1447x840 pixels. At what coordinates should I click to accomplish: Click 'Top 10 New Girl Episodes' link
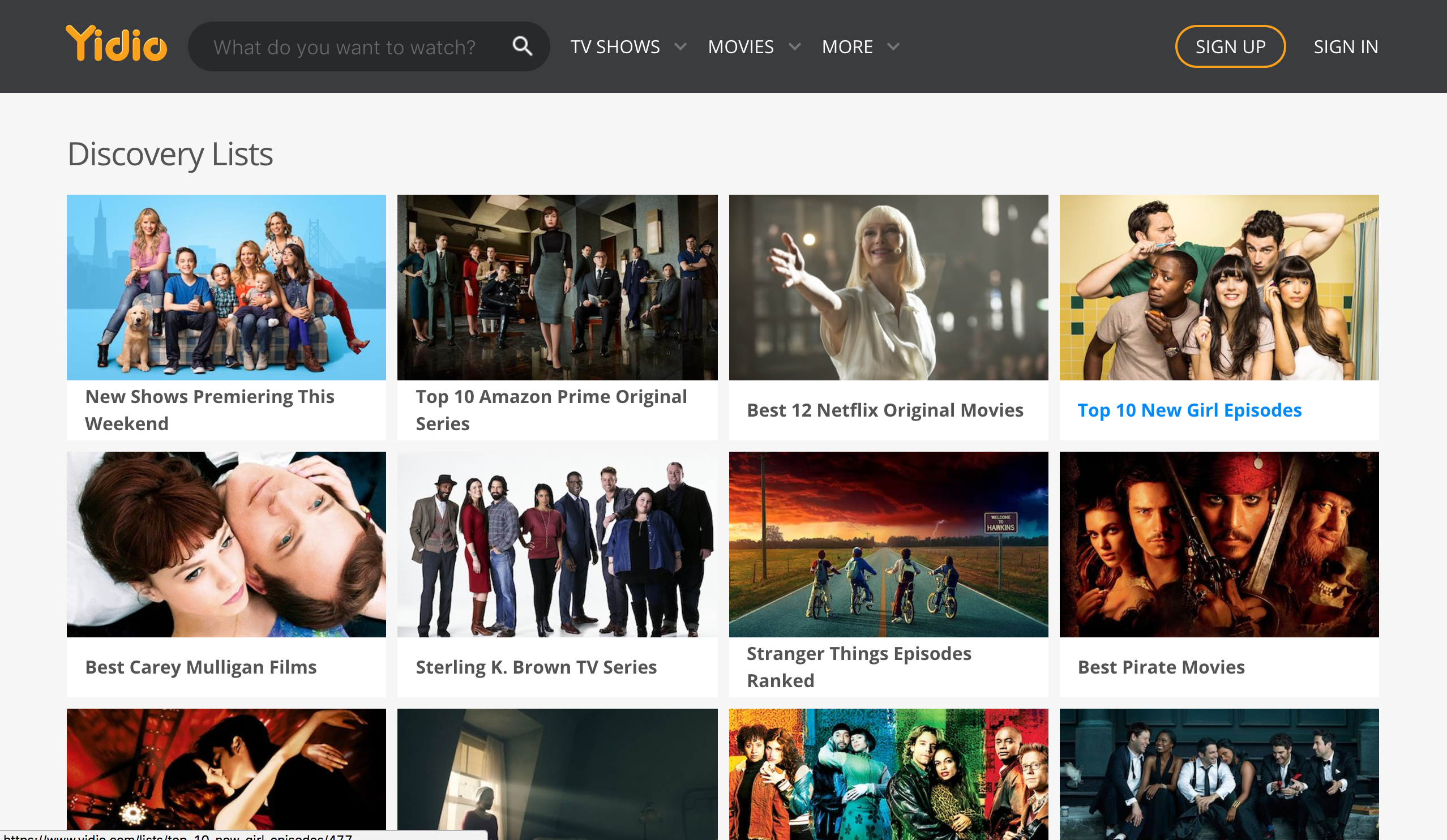1189,410
